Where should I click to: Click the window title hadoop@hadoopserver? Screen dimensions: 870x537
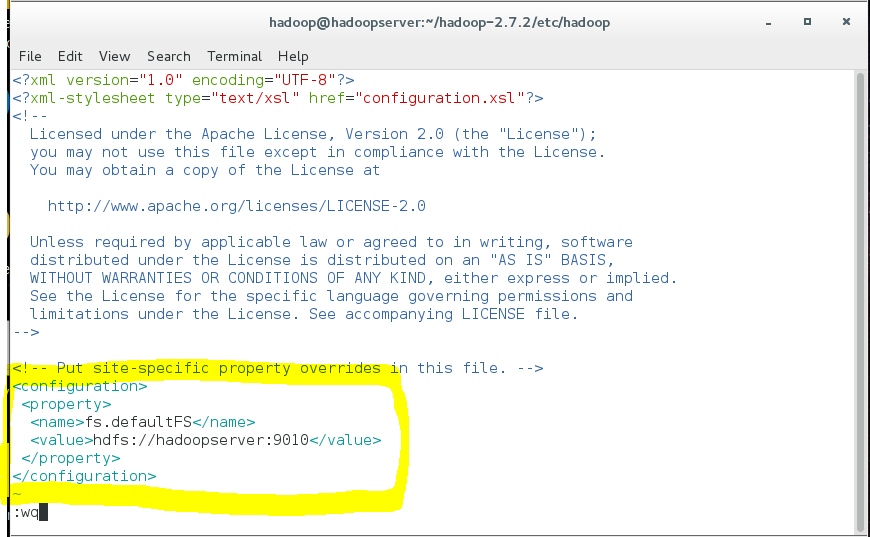(x=439, y=23)
